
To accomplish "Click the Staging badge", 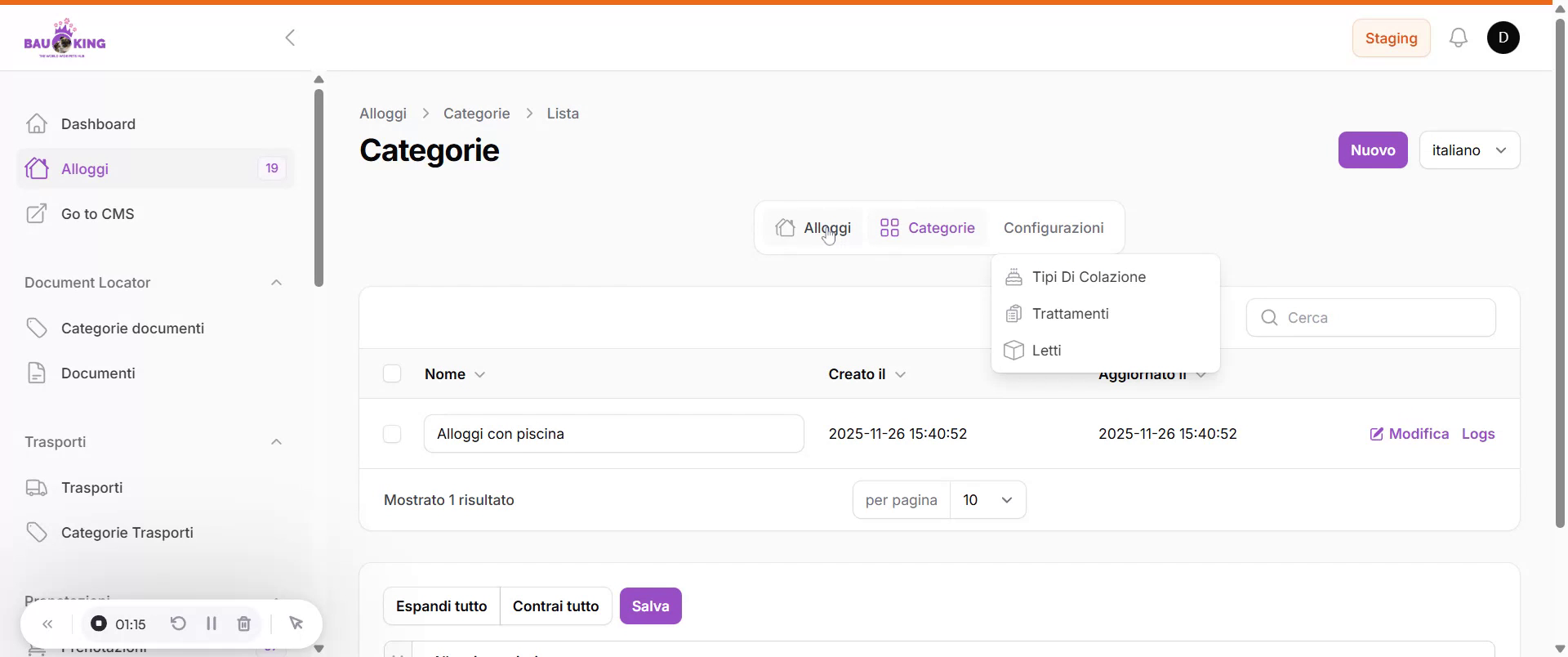I will (x=1391, y=38).
